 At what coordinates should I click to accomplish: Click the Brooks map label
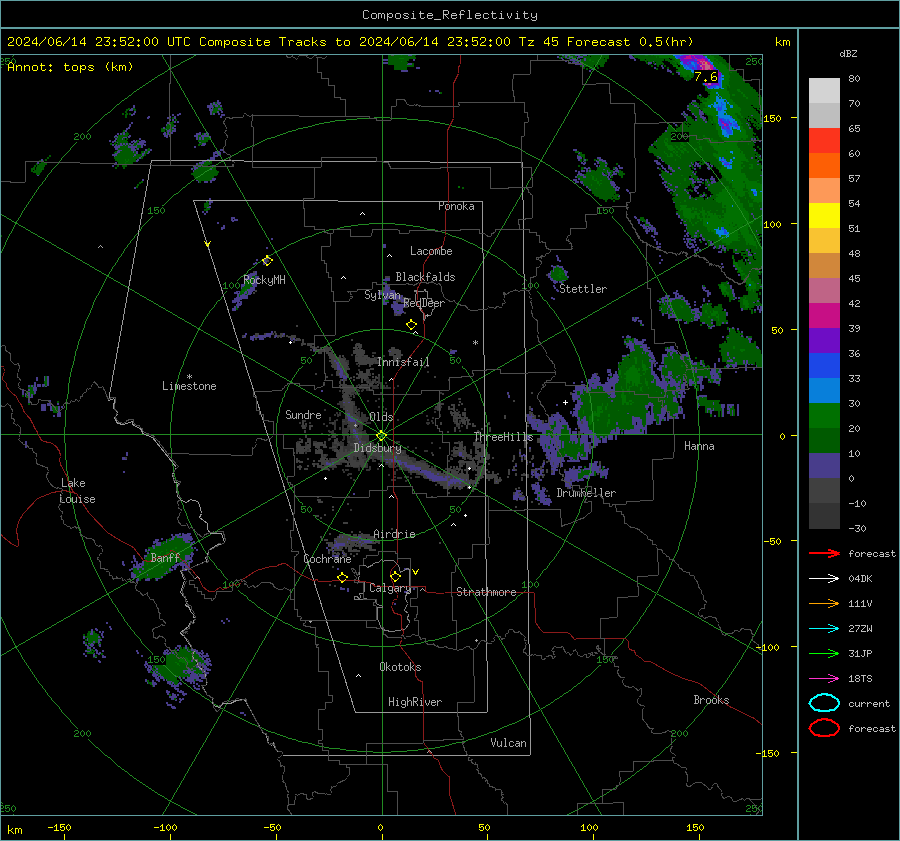pos(711,700)
